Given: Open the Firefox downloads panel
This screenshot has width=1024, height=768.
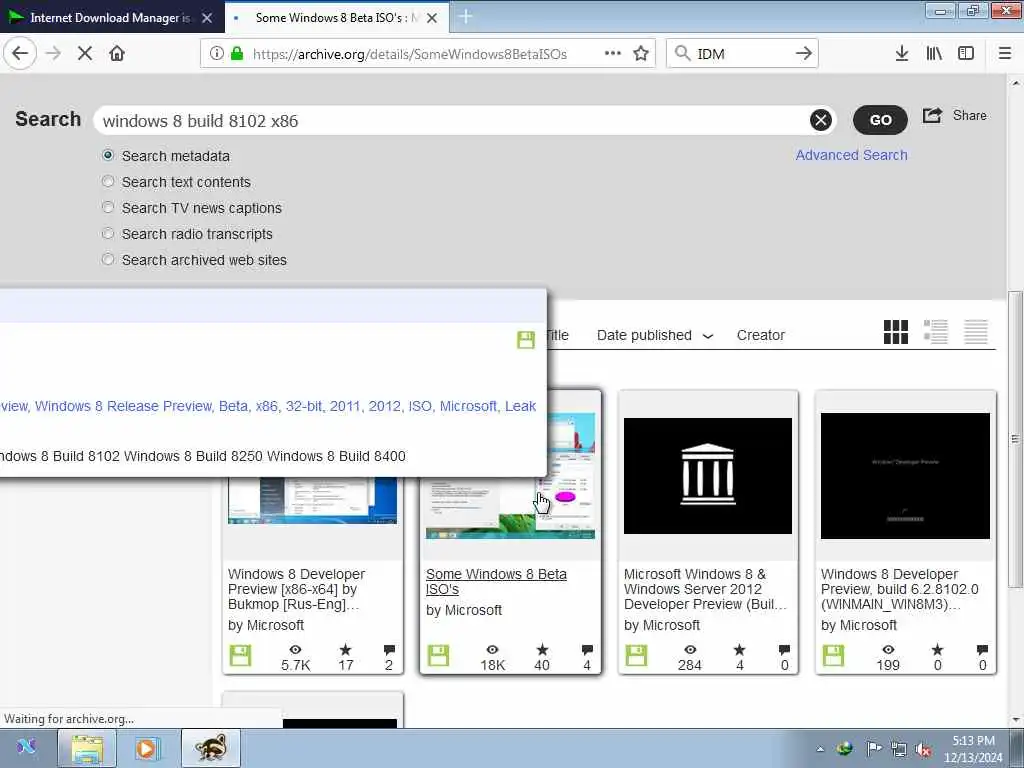Looking at the screenshot, I should (x=902, y=54).
